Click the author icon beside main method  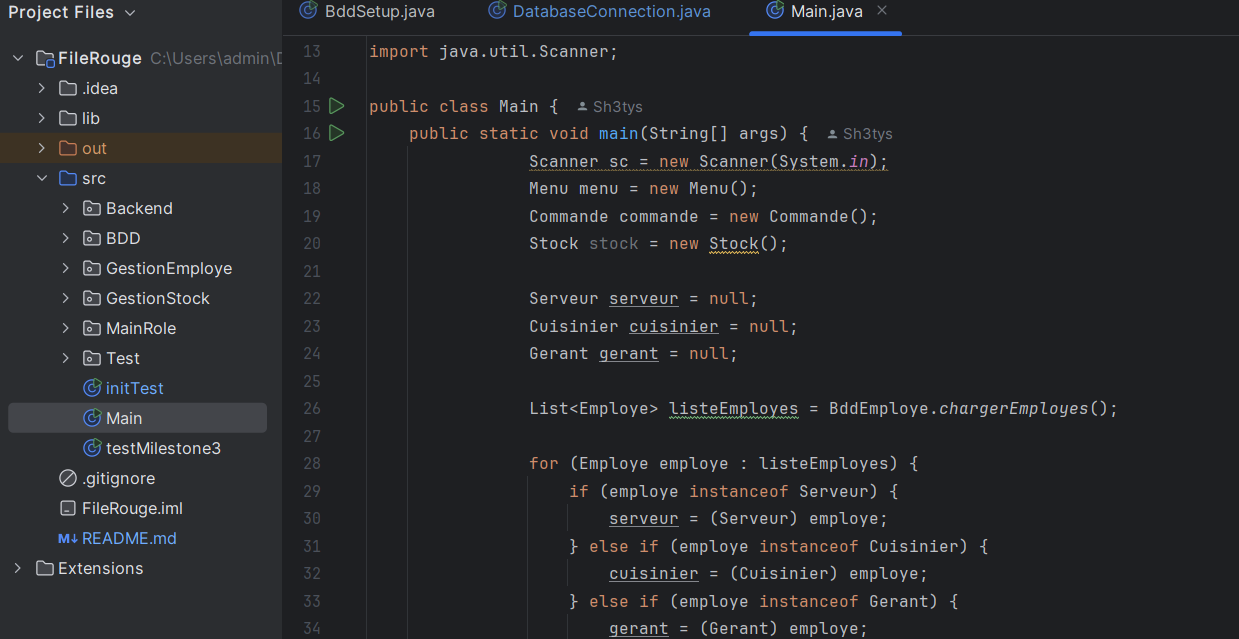click(x=832, y=134)
